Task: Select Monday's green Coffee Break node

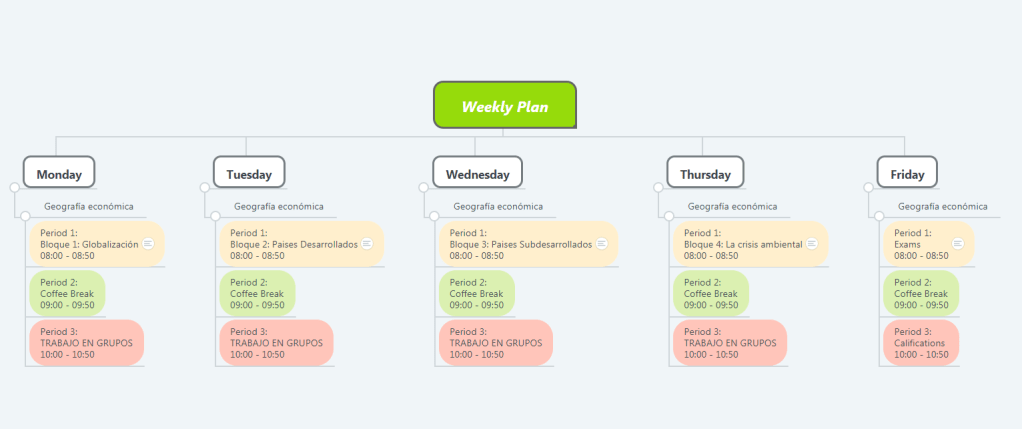Action: pos(67,293)
